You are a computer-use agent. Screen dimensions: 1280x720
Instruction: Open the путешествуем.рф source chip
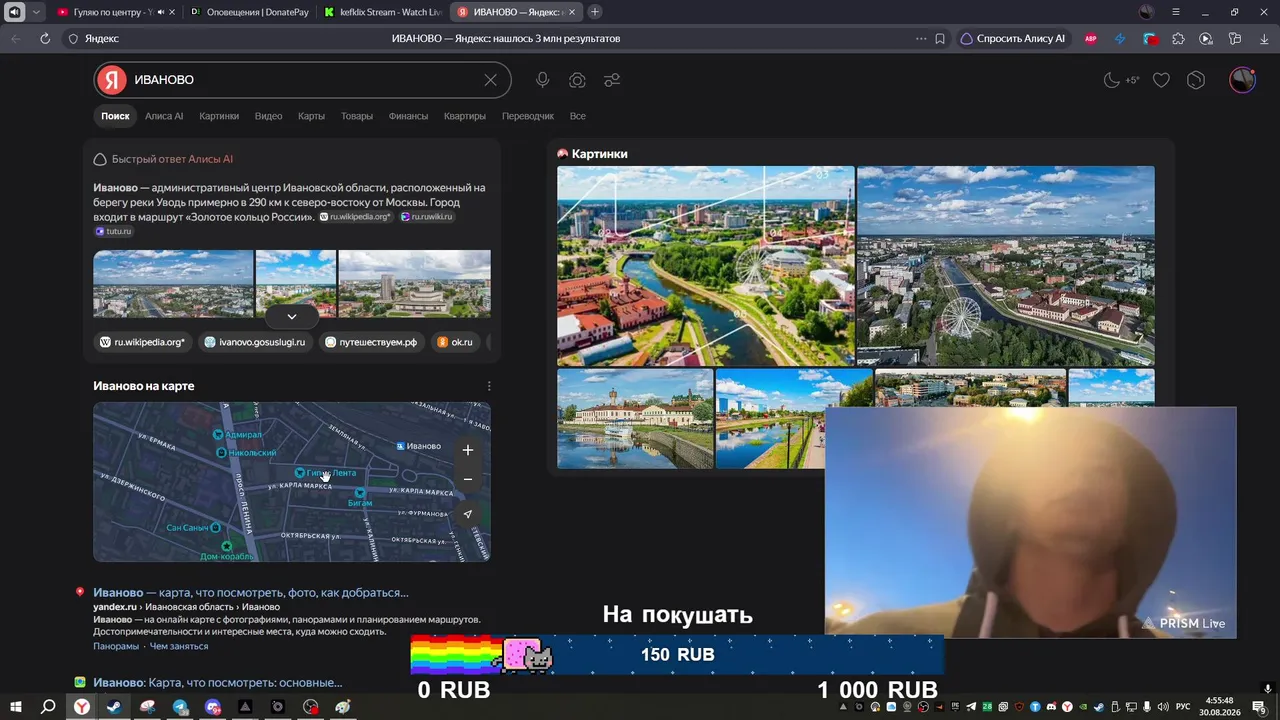point(371,342)
